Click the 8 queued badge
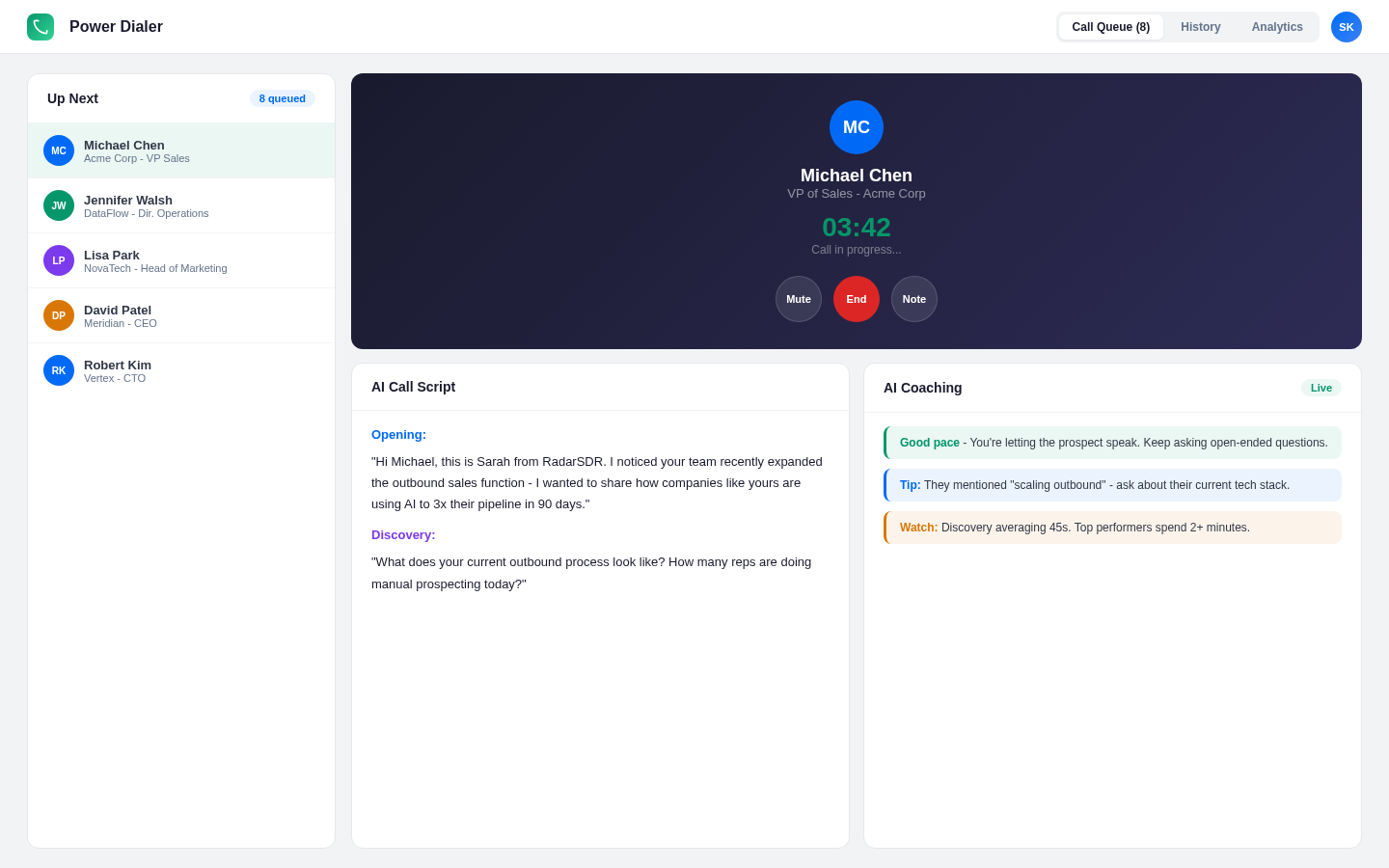This screenshot has width=1389, height=868. [x=283, y=98]
